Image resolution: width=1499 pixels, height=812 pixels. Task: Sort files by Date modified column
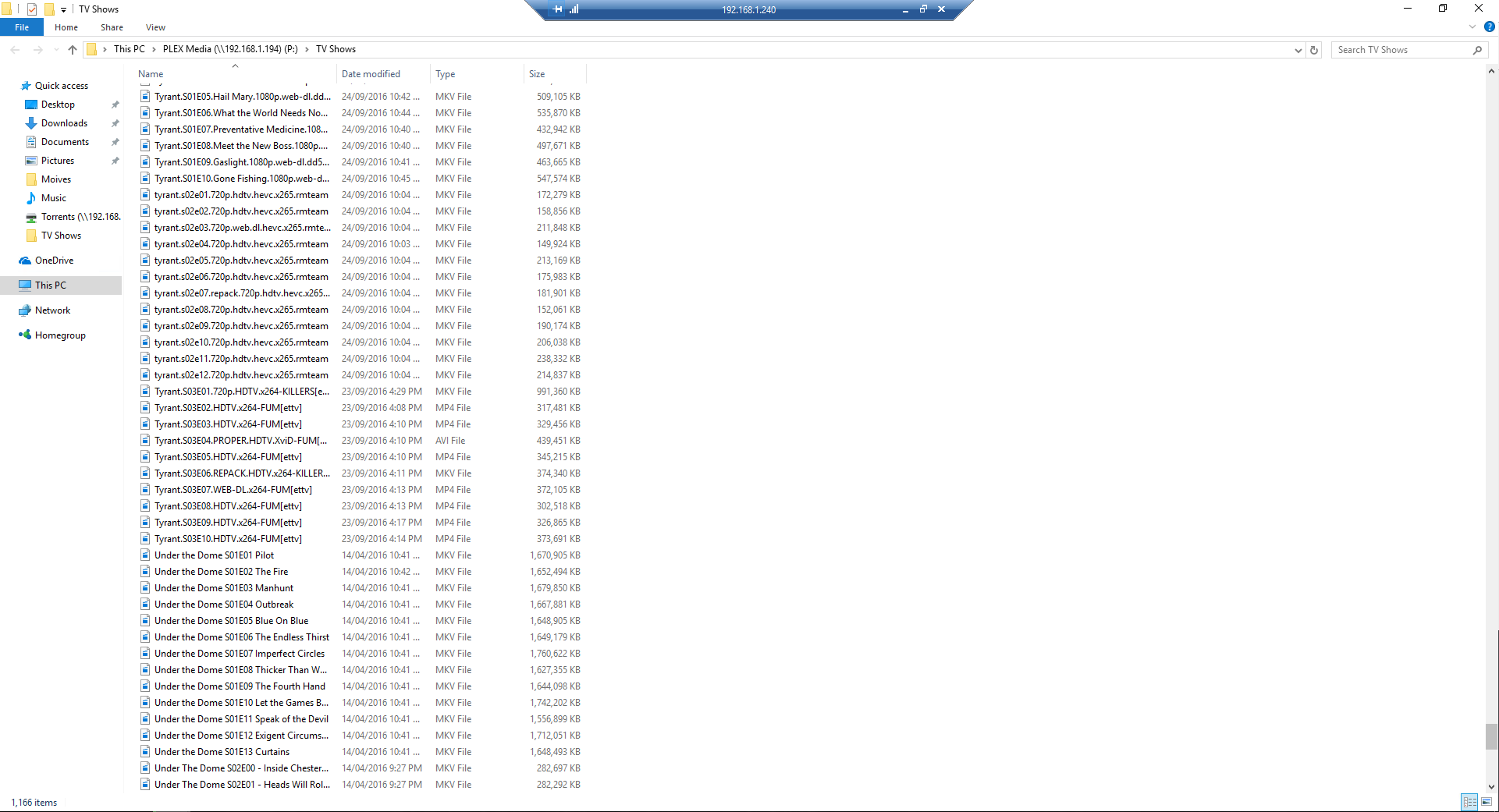(x=383, y=74)
